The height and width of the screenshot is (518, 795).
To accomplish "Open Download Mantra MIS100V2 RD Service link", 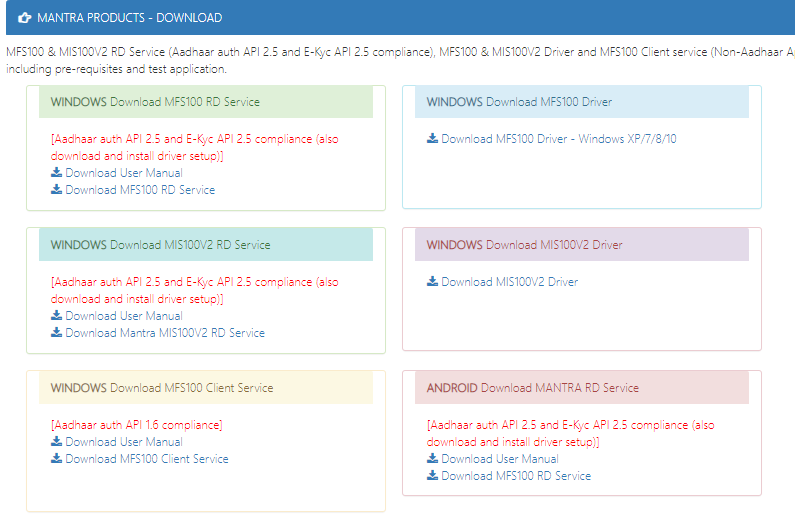I will pos(165,332).
